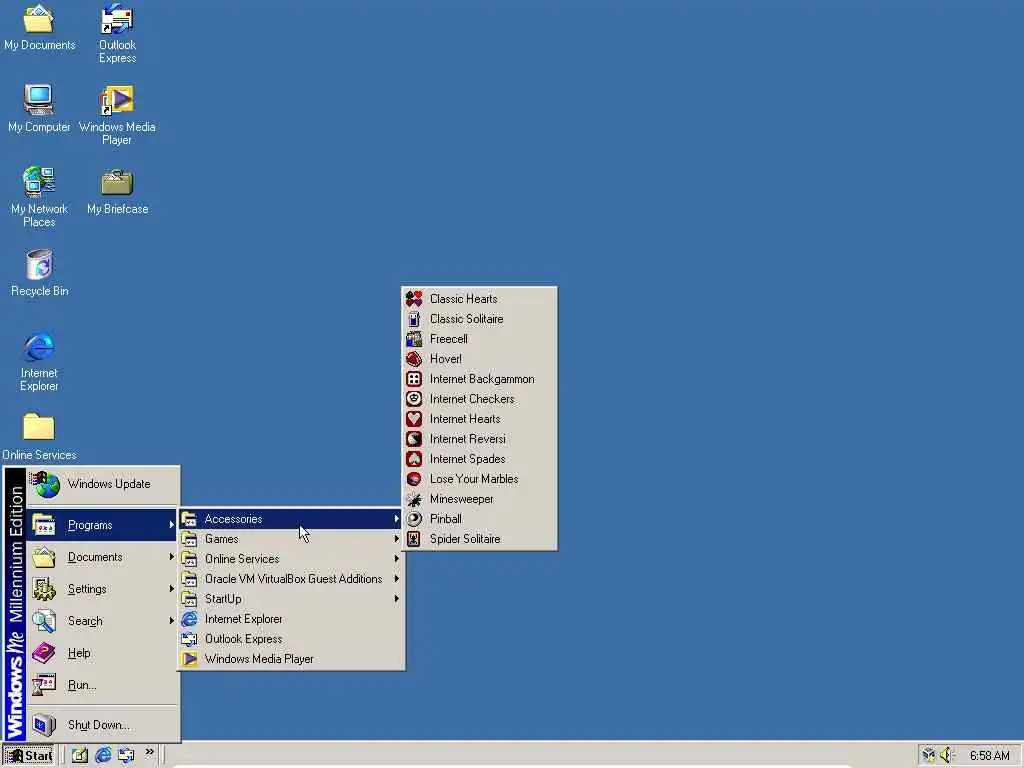The image size is (1024, 768).
Task: Click the StartUp folder icon
Action: point(189,599)
